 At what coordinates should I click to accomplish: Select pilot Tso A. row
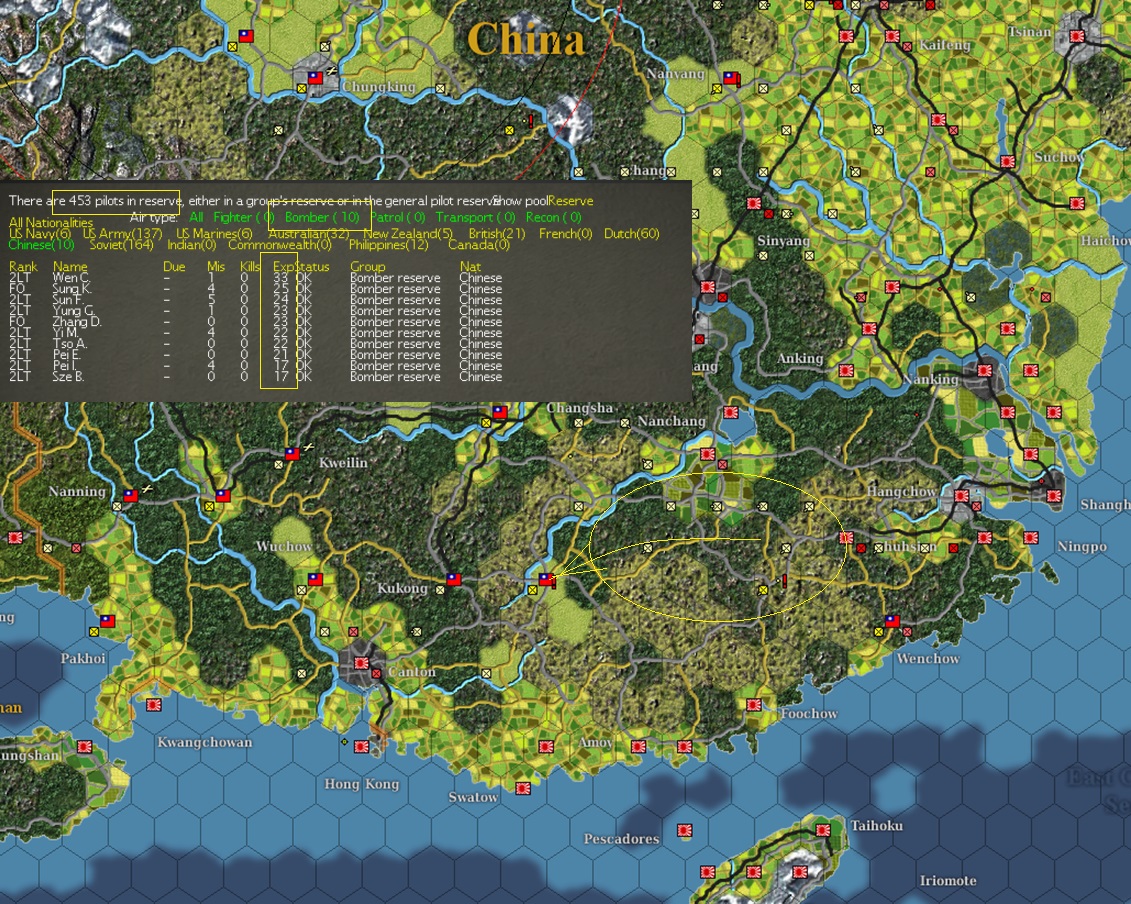coord(256,343)
